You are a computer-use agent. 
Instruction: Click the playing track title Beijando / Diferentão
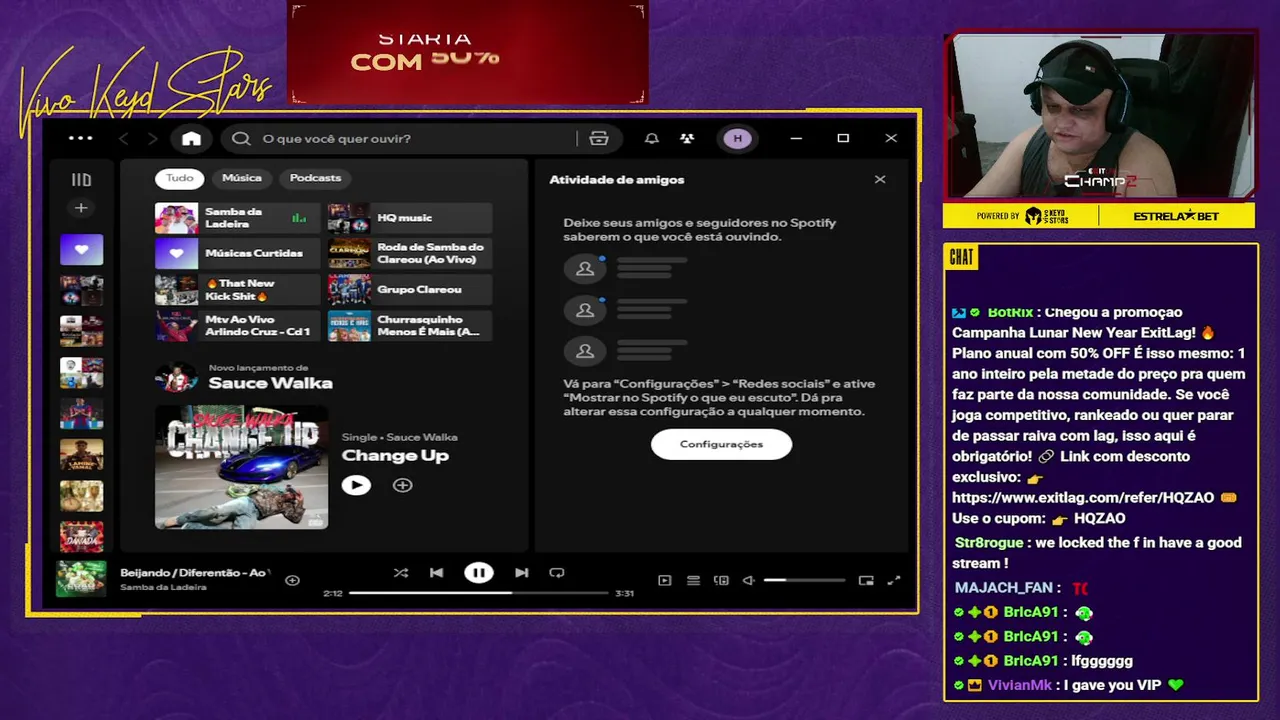pyautogui.click(x=195, y=572)
